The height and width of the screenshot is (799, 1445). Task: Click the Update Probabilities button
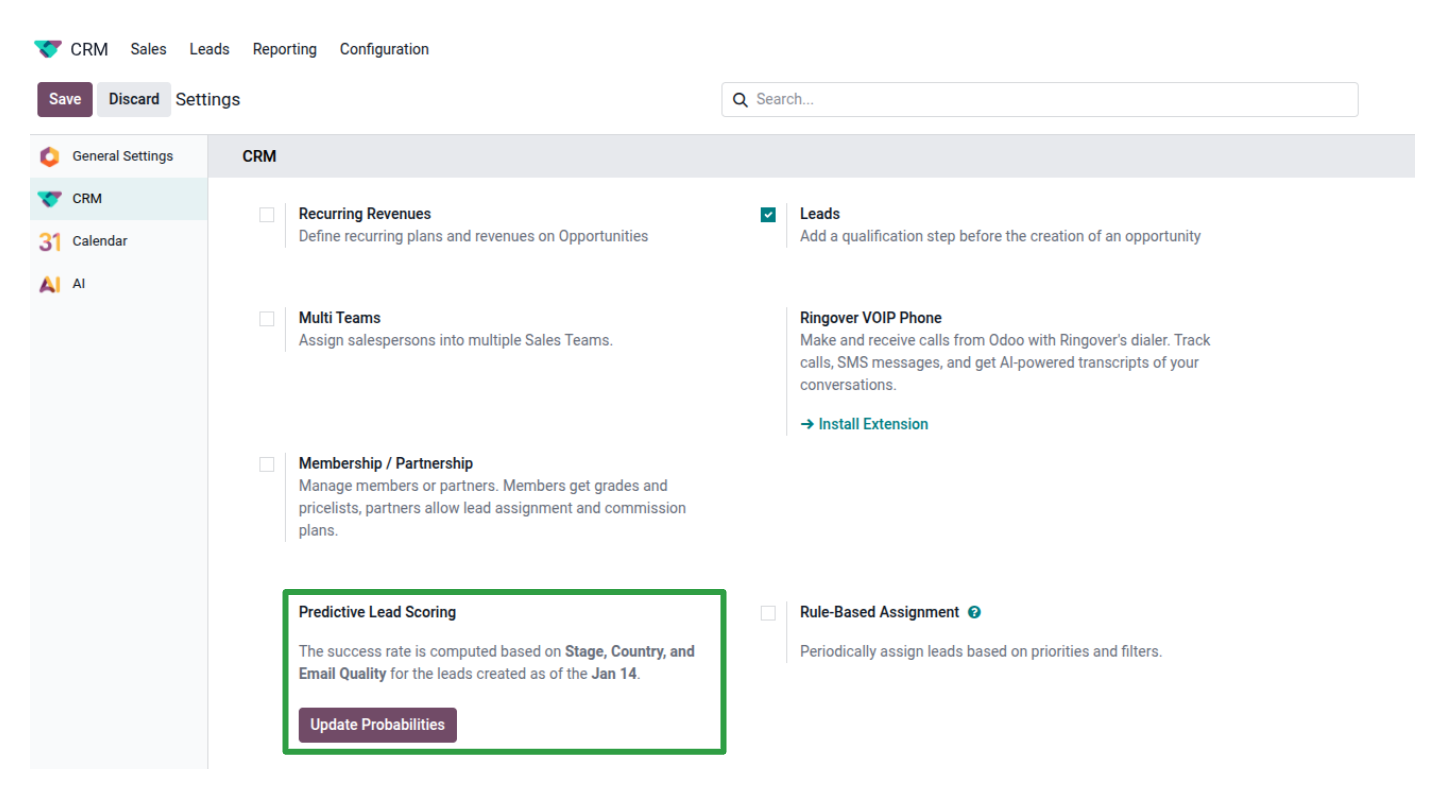tap(377, 725)
